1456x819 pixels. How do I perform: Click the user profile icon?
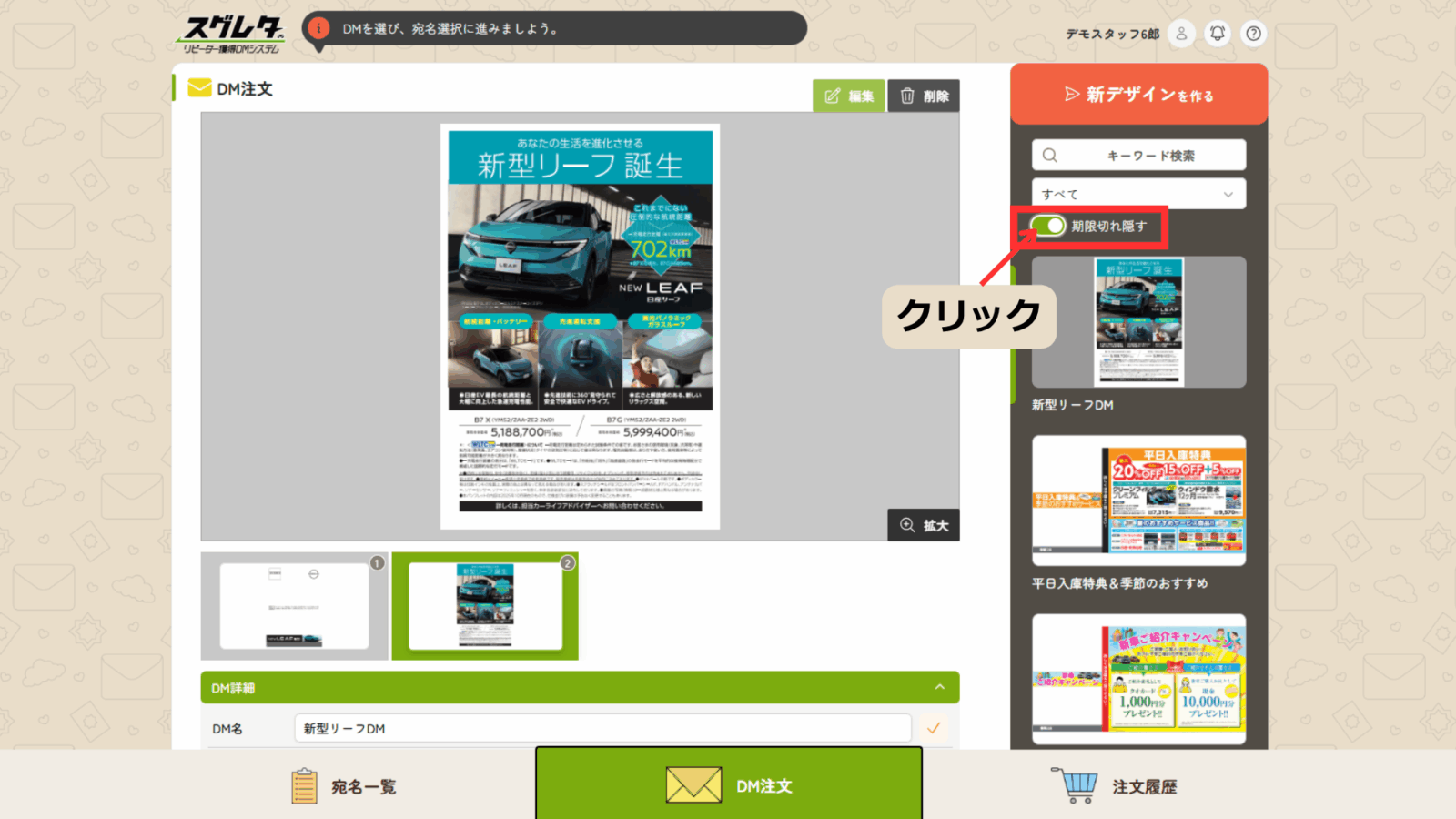[x=1181, y=34]
